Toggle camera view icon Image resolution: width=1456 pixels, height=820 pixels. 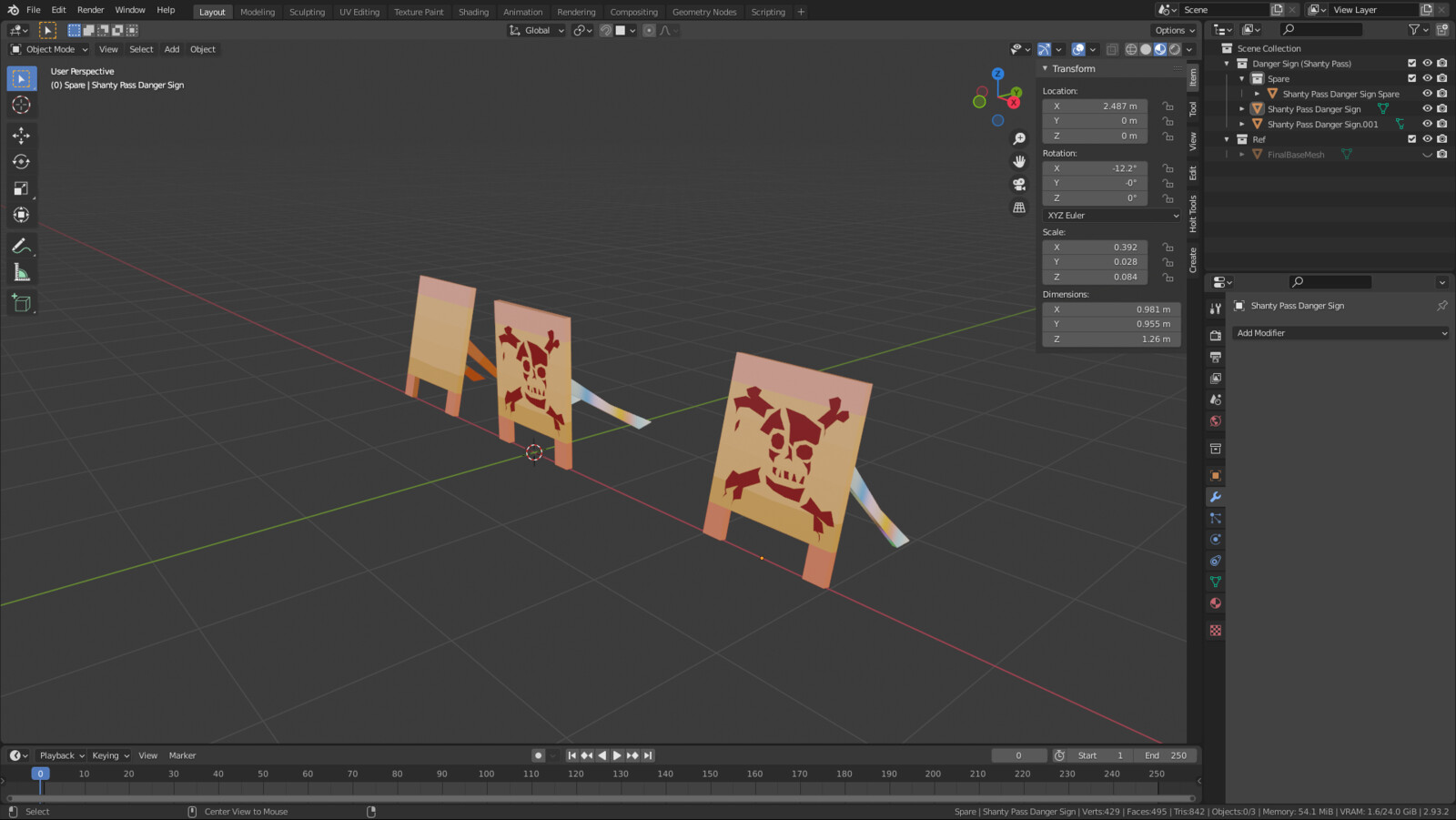(1019, 184)
